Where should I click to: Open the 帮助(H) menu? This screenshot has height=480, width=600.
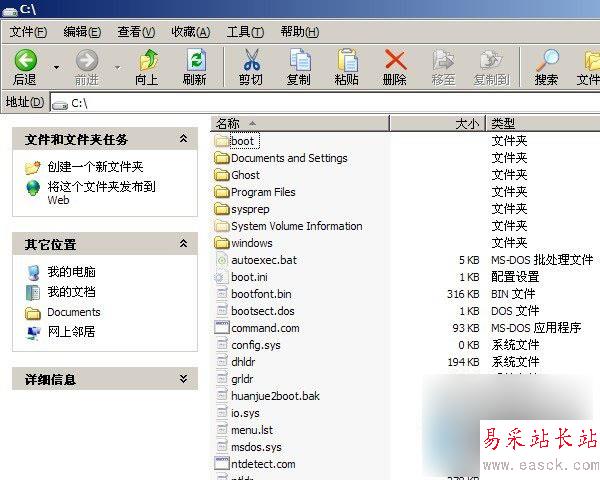point(300,32)
